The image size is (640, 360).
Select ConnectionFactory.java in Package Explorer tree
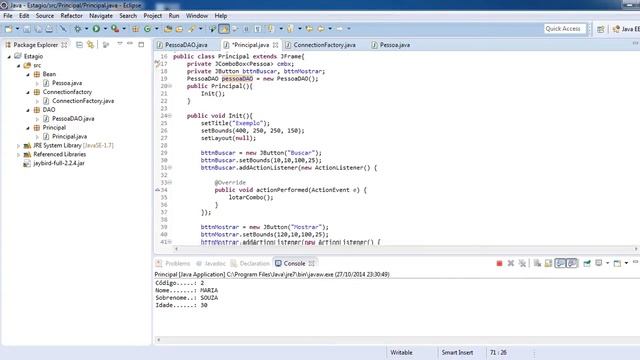(83, 101)
